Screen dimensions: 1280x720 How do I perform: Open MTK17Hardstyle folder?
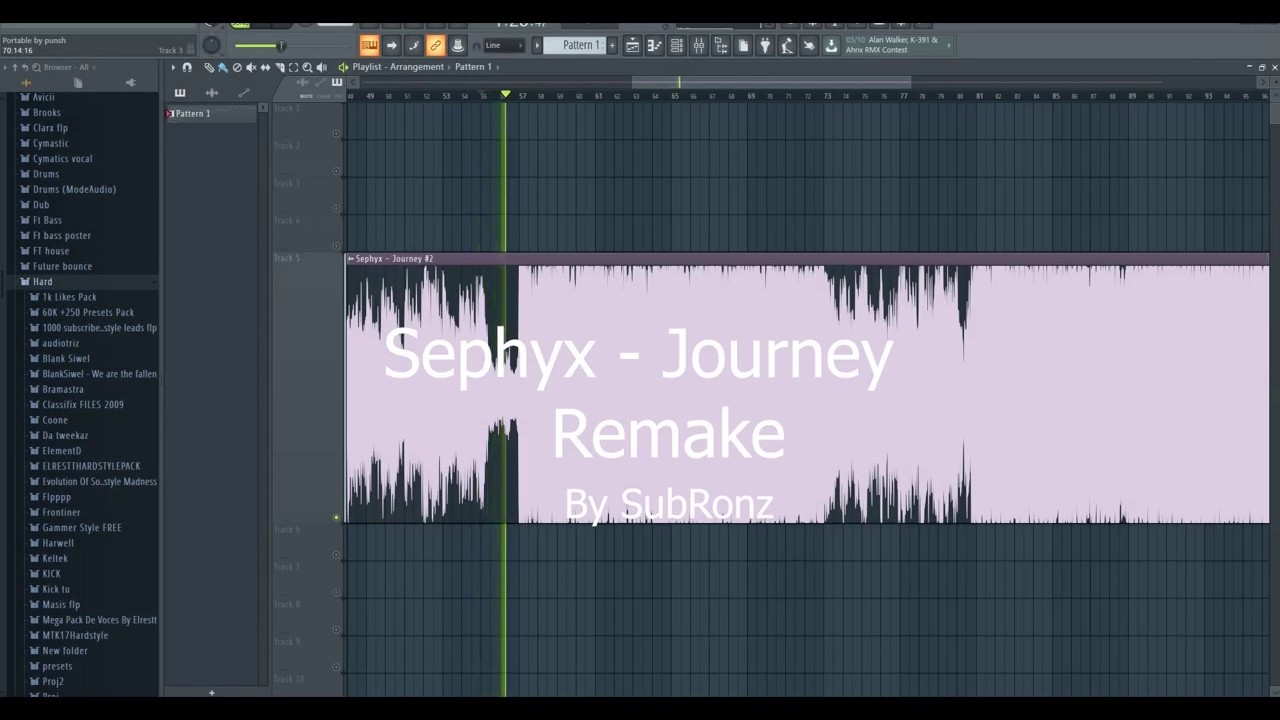(69, 635)
